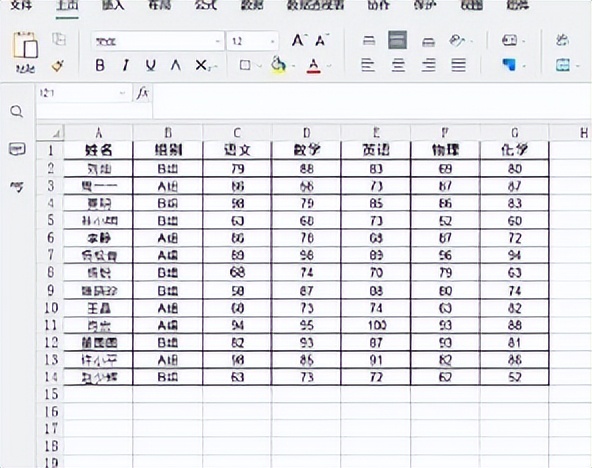592x468 pixels.
Task: Open the comments panel in left sidebar
Action: (17, 149)
